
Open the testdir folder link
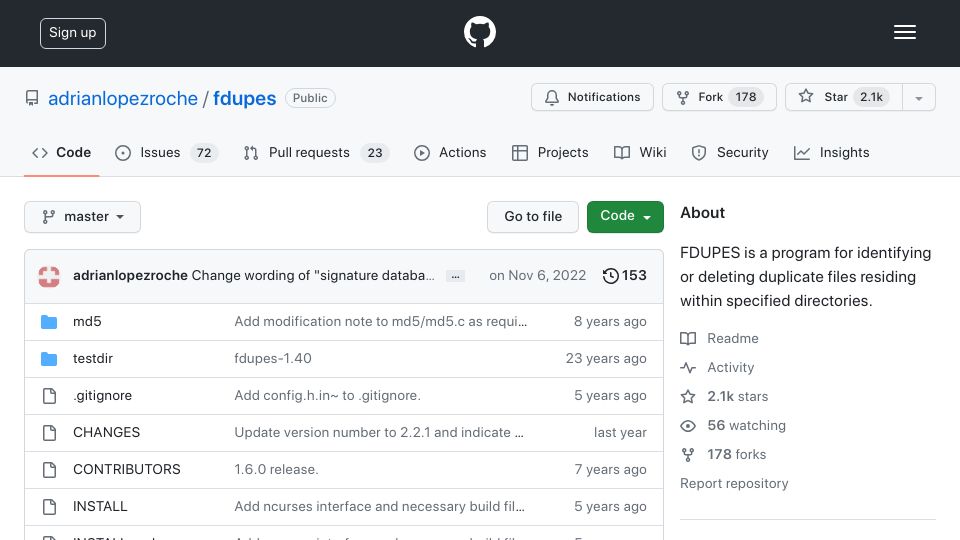click(x=92, y=358)
